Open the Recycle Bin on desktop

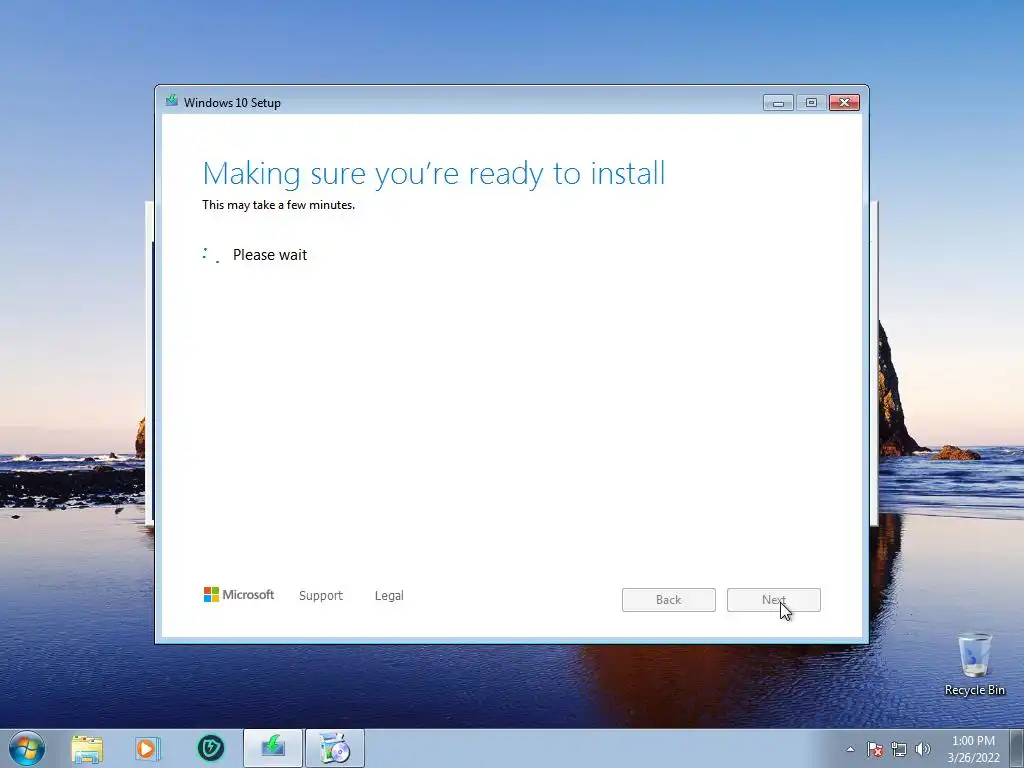[x=974, y=664]
